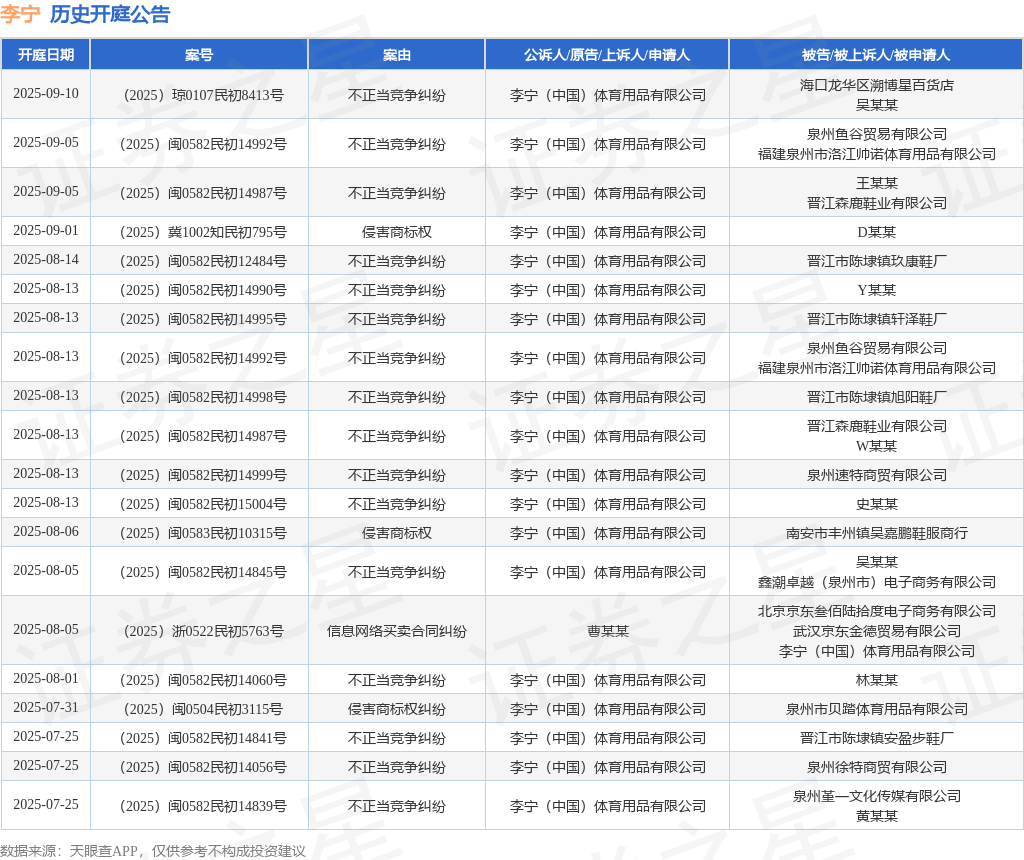Viewport: 1024px width, 860px height.
Task: Click date 2025-07-31
Action: [46, 707]
